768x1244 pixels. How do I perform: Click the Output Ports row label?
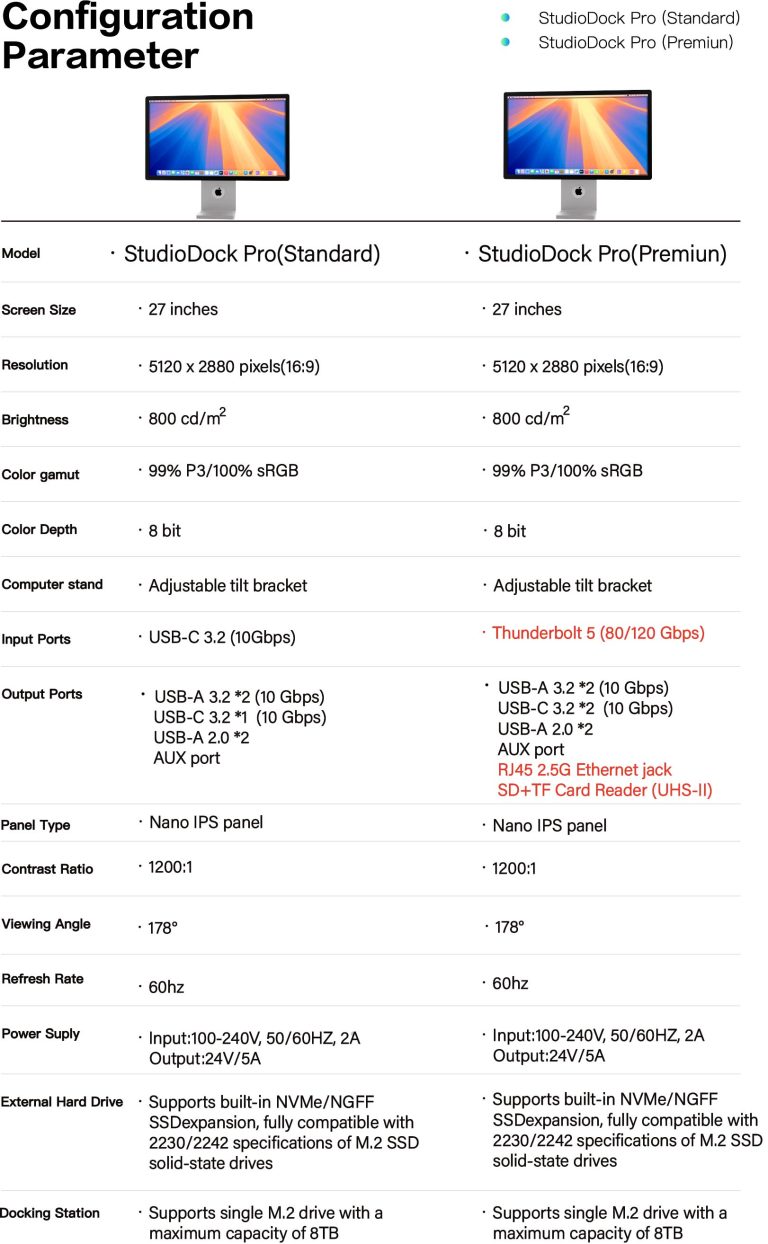click(x=42, y=694)
